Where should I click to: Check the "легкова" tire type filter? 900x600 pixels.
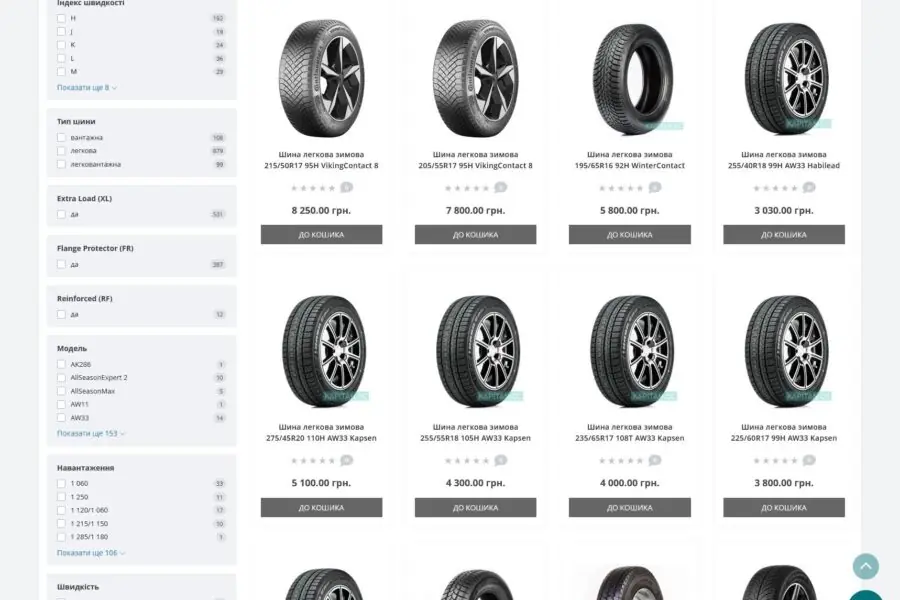(61, 151)
